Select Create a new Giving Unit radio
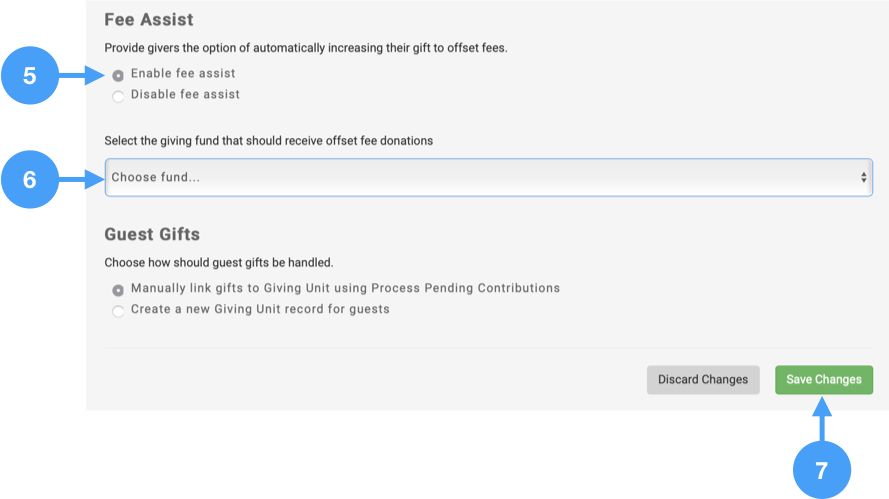889x499 pixels. point(119,311)
